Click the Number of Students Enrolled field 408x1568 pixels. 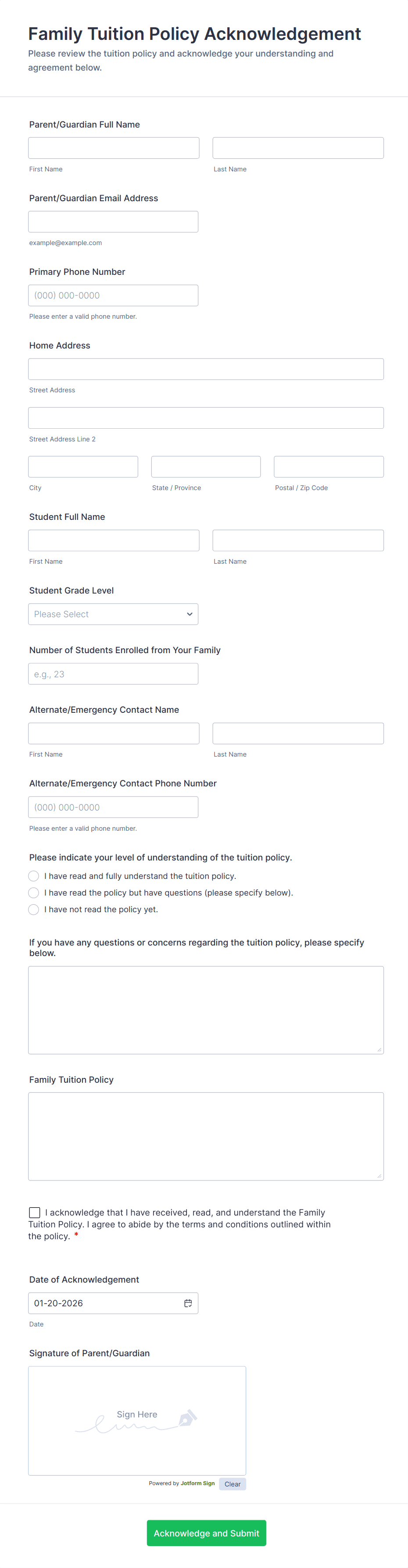(x=113, y=673)
